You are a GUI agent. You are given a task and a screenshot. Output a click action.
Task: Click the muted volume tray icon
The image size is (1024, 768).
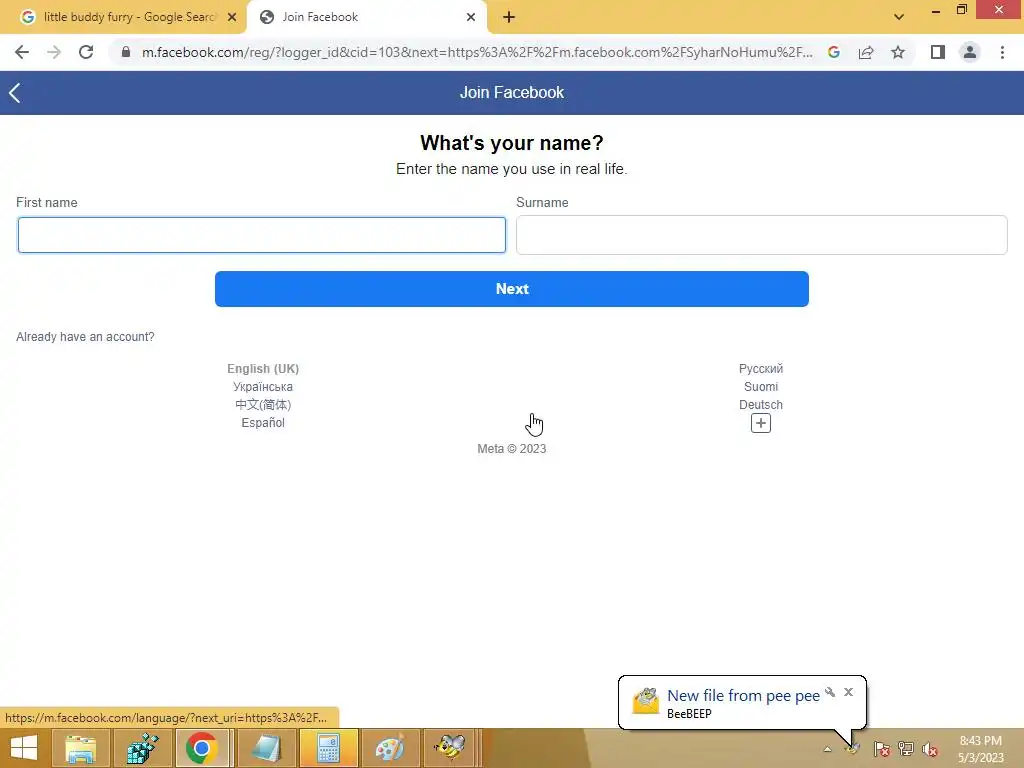(x=930, y=749)
